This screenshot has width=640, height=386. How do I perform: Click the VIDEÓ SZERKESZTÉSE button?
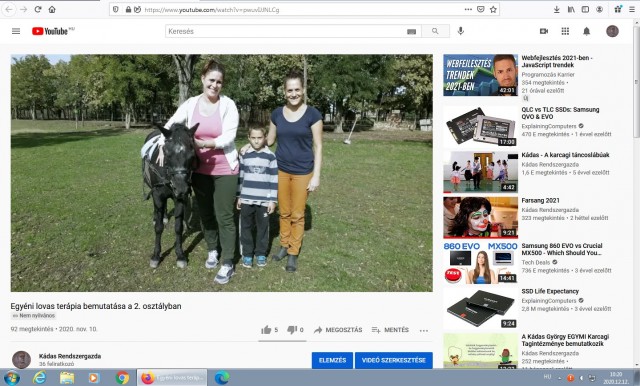(393, 360)
